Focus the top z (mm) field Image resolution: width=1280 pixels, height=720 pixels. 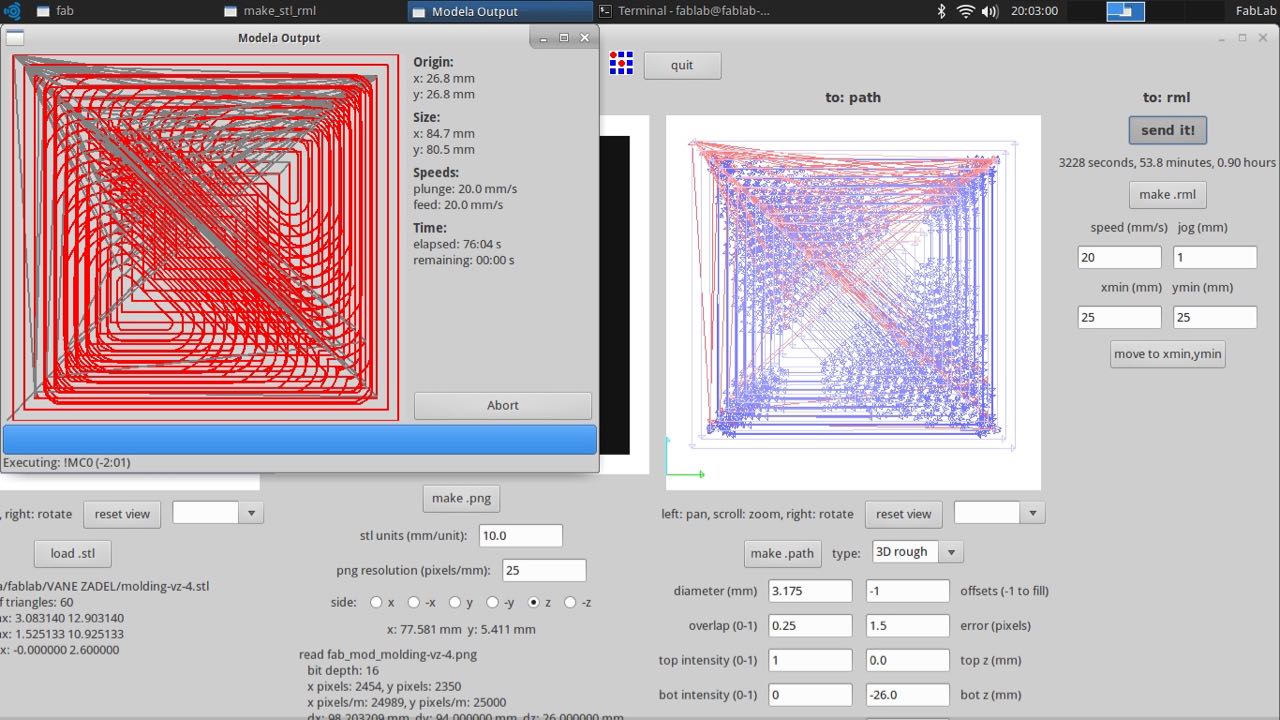908,660
